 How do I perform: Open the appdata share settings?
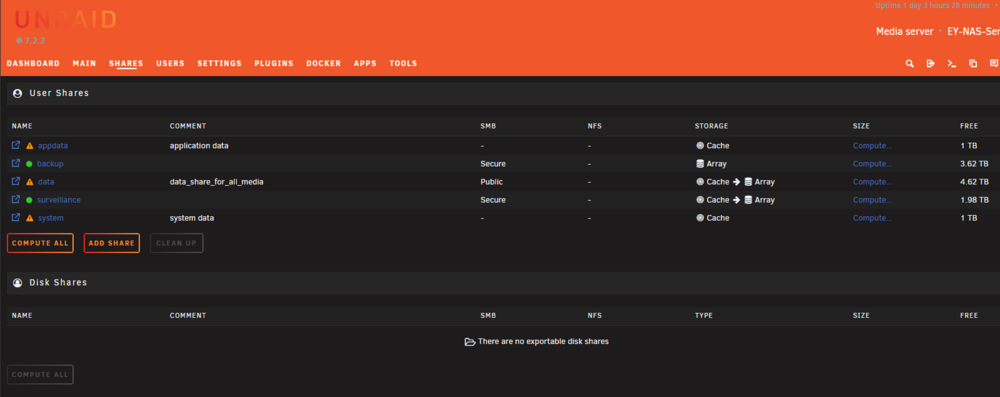(x=53, y=146)
